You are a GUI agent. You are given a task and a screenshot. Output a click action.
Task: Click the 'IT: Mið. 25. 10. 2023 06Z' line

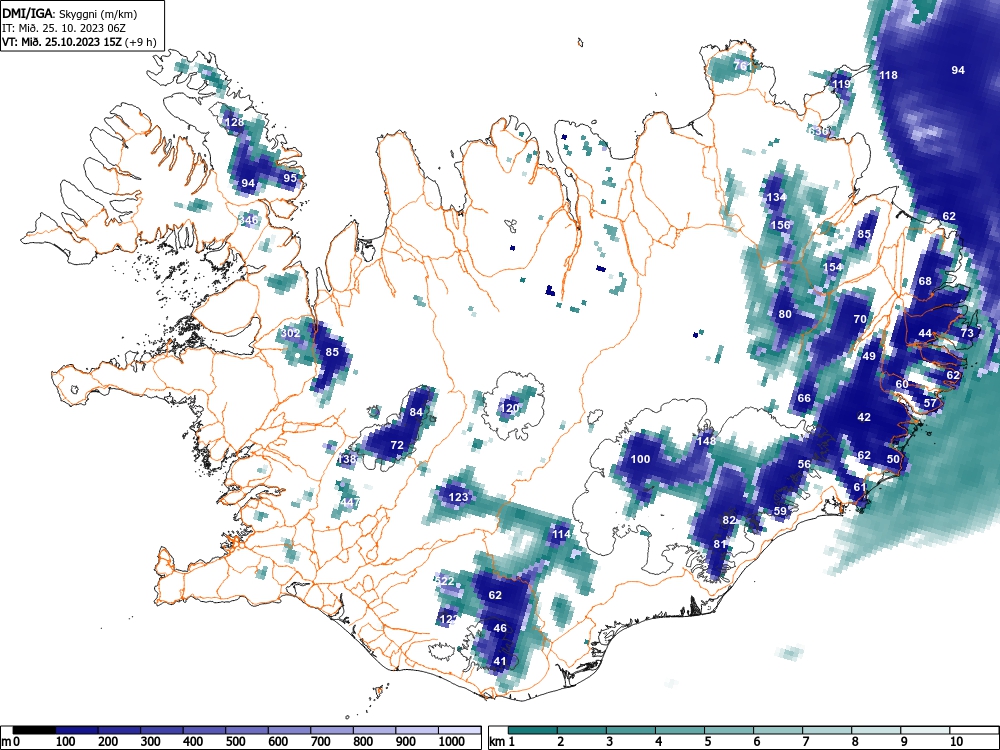[64, 28]
